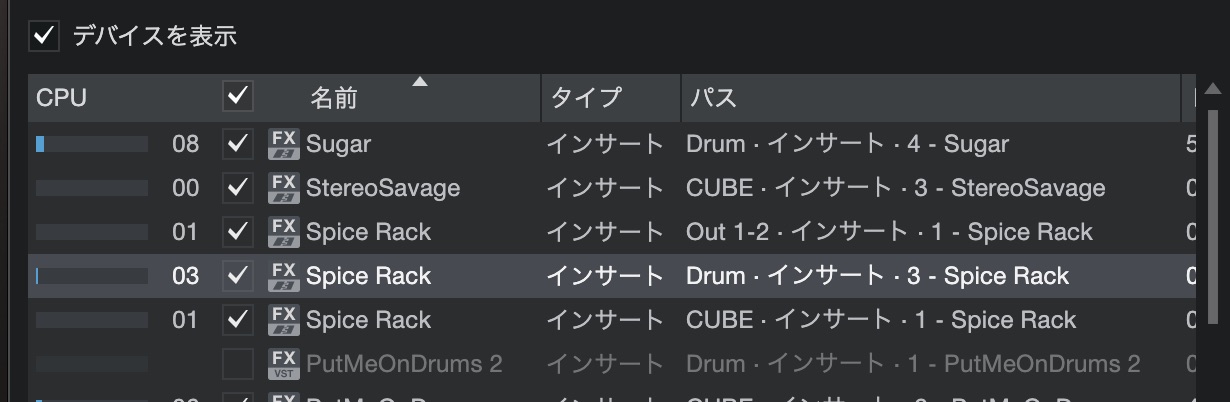Toggle the デバイスを表示 checkbox
This screenshot has width=1230, height=402.
(44, 37)
